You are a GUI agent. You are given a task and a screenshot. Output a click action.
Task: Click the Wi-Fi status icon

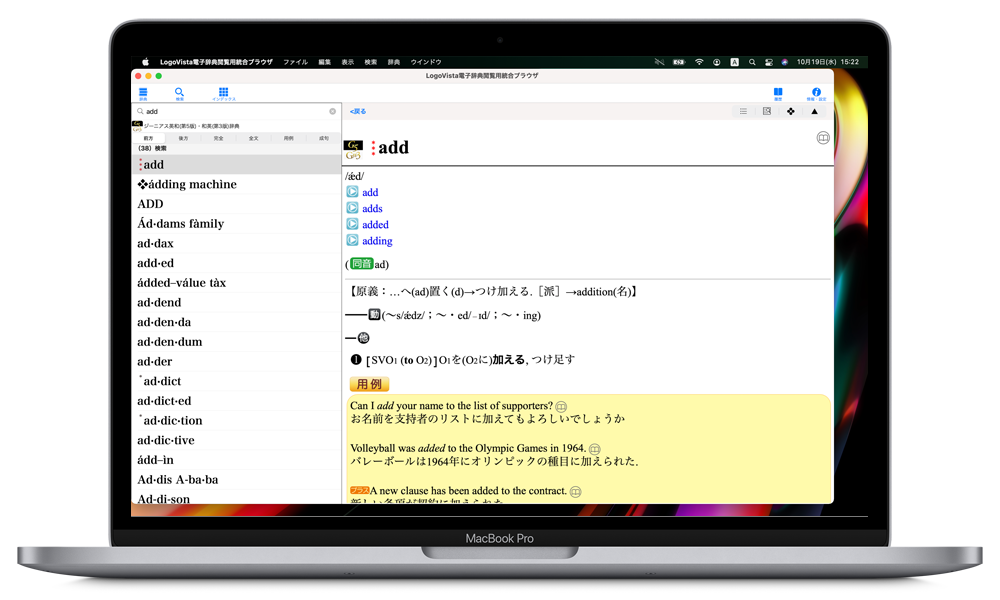pos(699,62)
